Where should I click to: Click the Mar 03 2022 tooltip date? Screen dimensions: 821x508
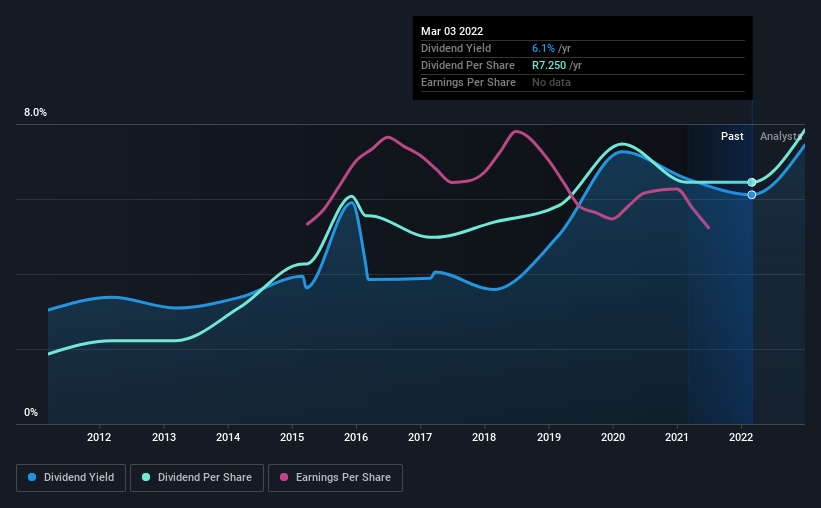point(452,31)
